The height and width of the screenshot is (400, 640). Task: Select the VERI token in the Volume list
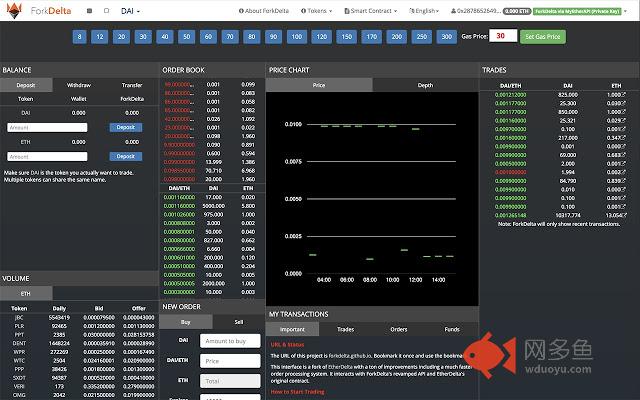19,386
